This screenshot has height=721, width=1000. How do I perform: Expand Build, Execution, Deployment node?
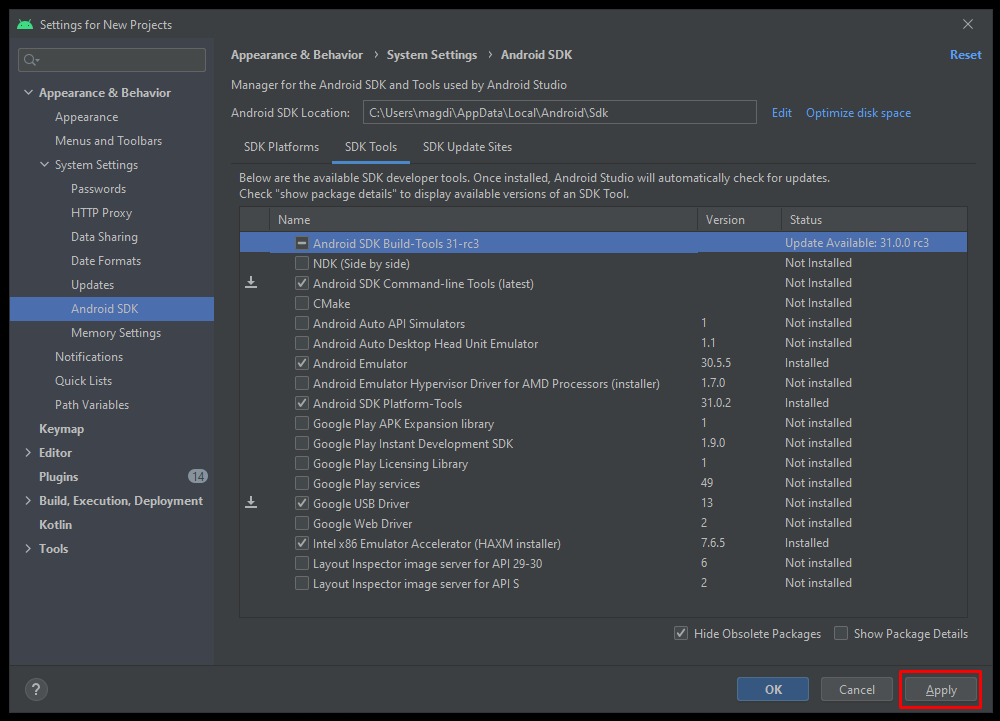tap(28, 500)
